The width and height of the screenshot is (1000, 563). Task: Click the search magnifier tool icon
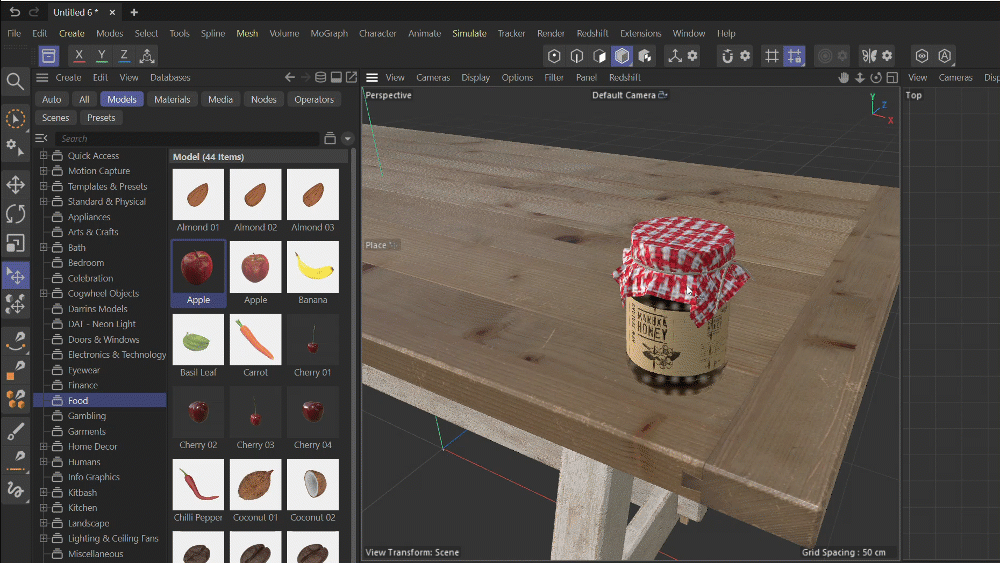15,81
